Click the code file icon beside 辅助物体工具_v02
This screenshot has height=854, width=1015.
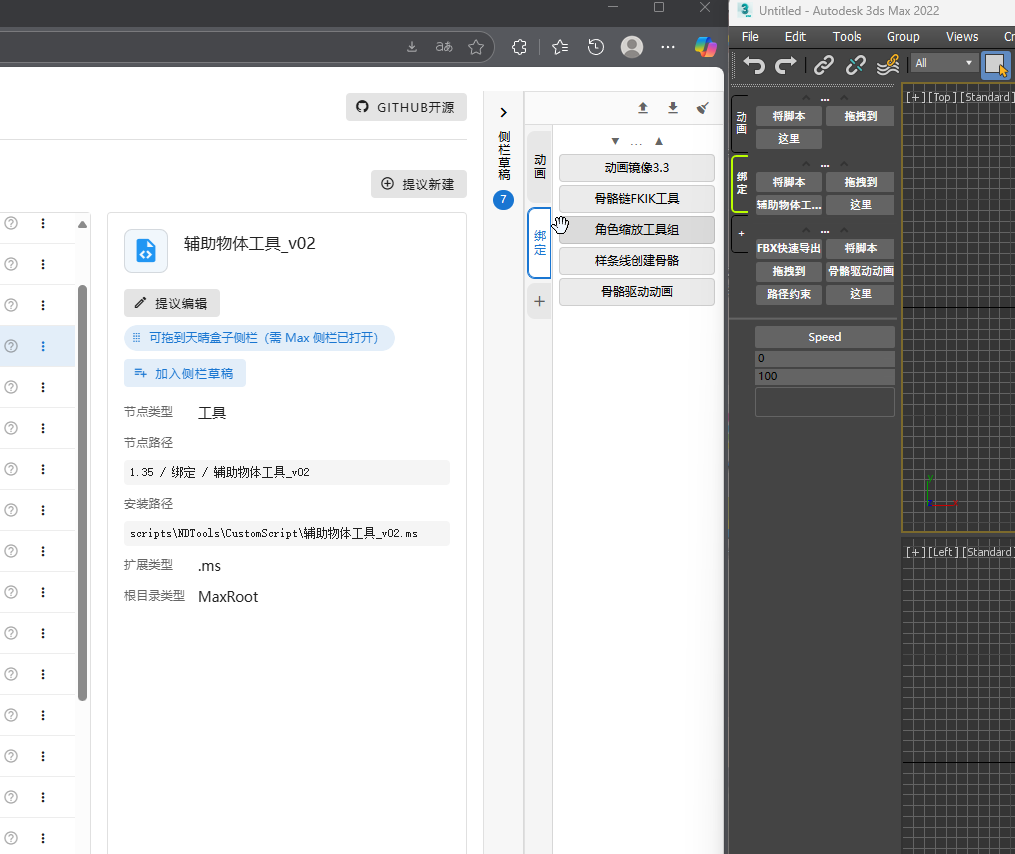pyautogui.click(x=146, y=251)
